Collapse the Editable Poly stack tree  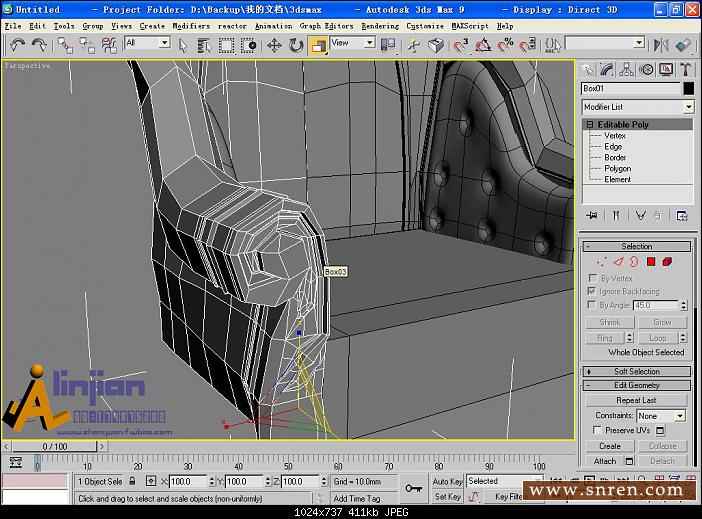pos(589,124)
